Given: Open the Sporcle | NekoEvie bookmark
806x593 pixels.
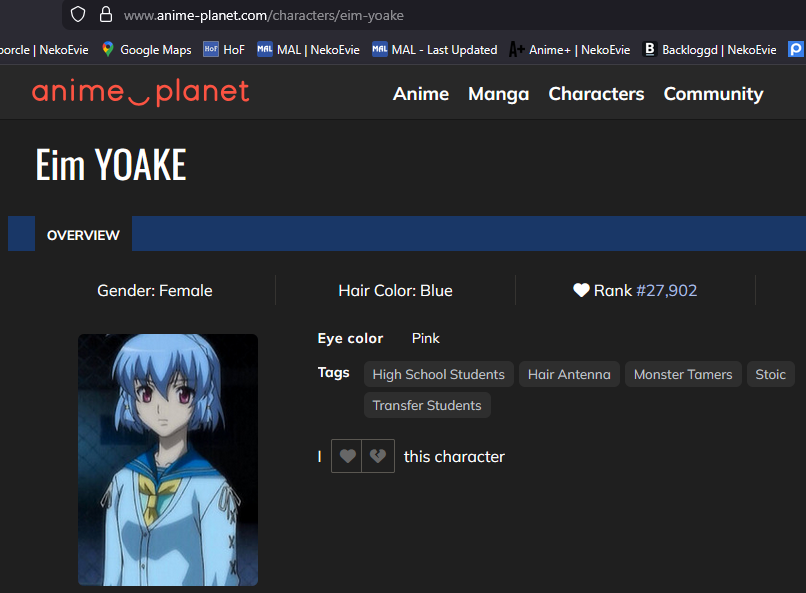Looking at the screenshot, I should 44,49.
